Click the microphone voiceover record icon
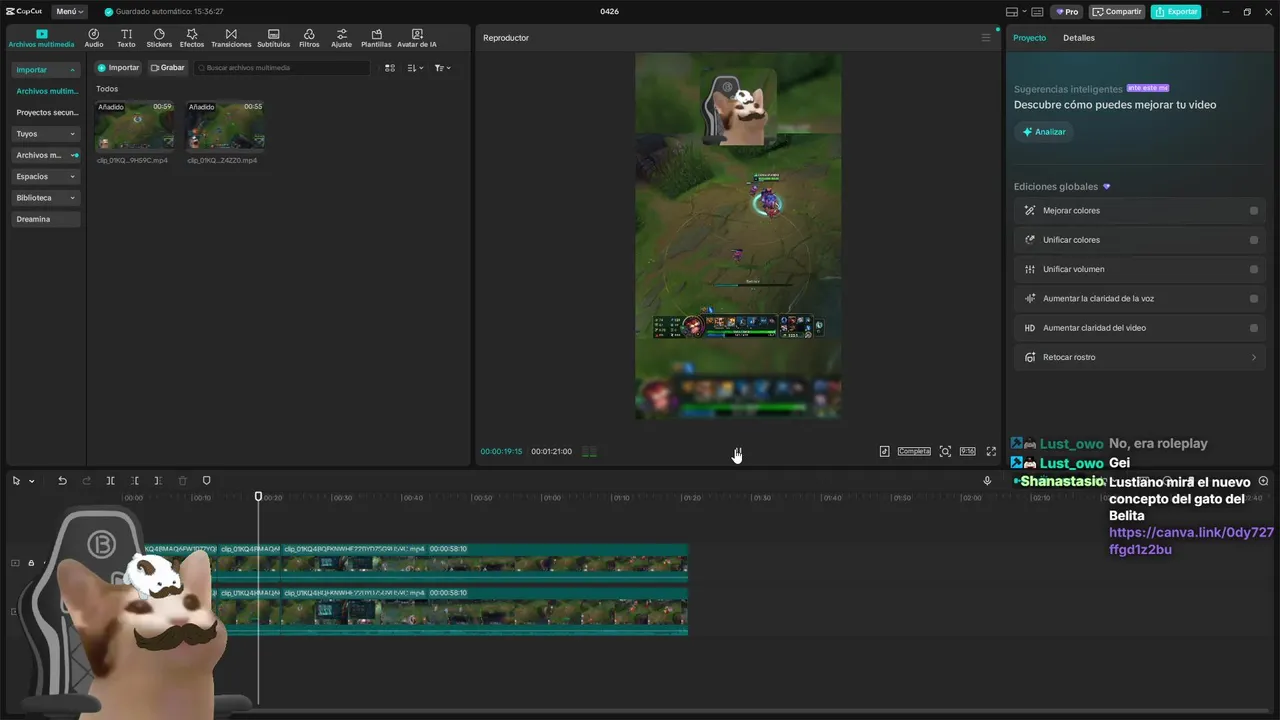This screenshot has height=720, width=1280. point(987,481)
